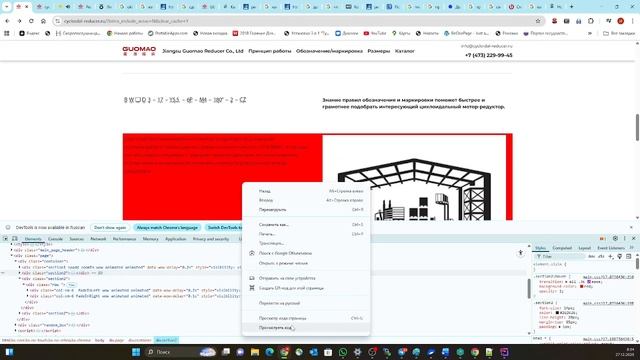The image size is (640, 360).
Task: Choose 'Перезагрузить' in the context menu
Action: tap(306, 209)
